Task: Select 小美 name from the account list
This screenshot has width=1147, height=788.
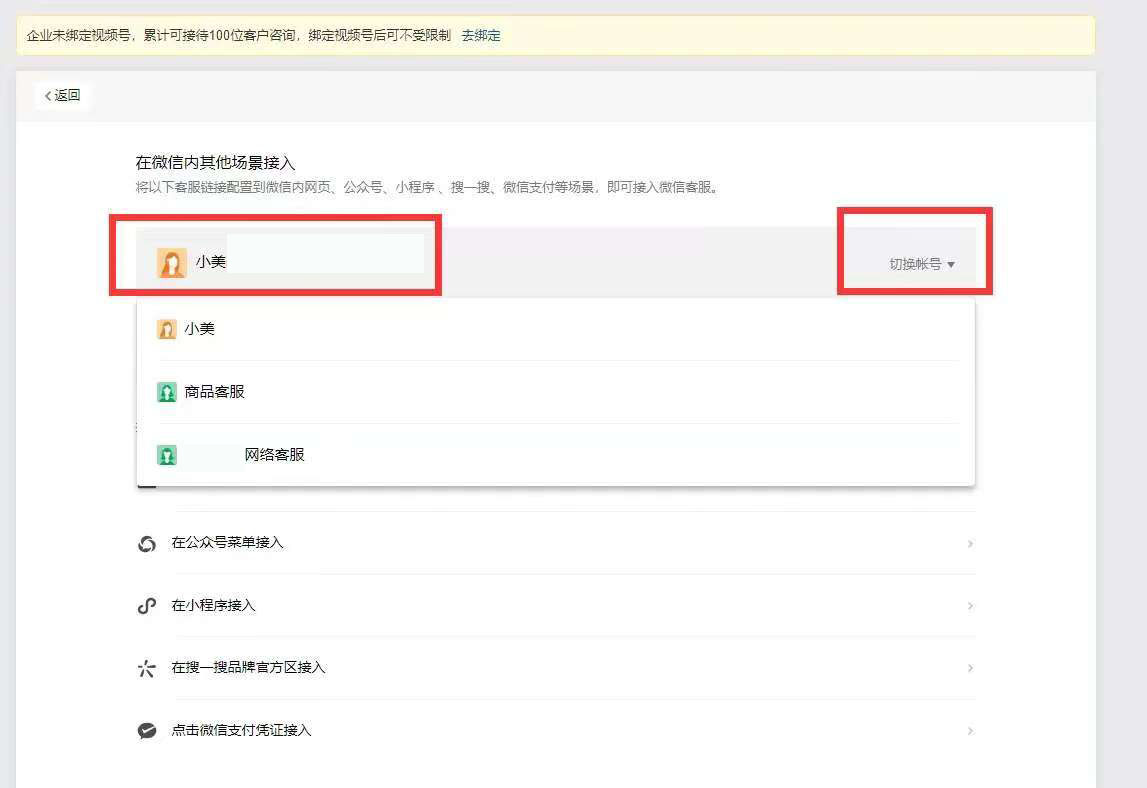Action: point(200,329)
